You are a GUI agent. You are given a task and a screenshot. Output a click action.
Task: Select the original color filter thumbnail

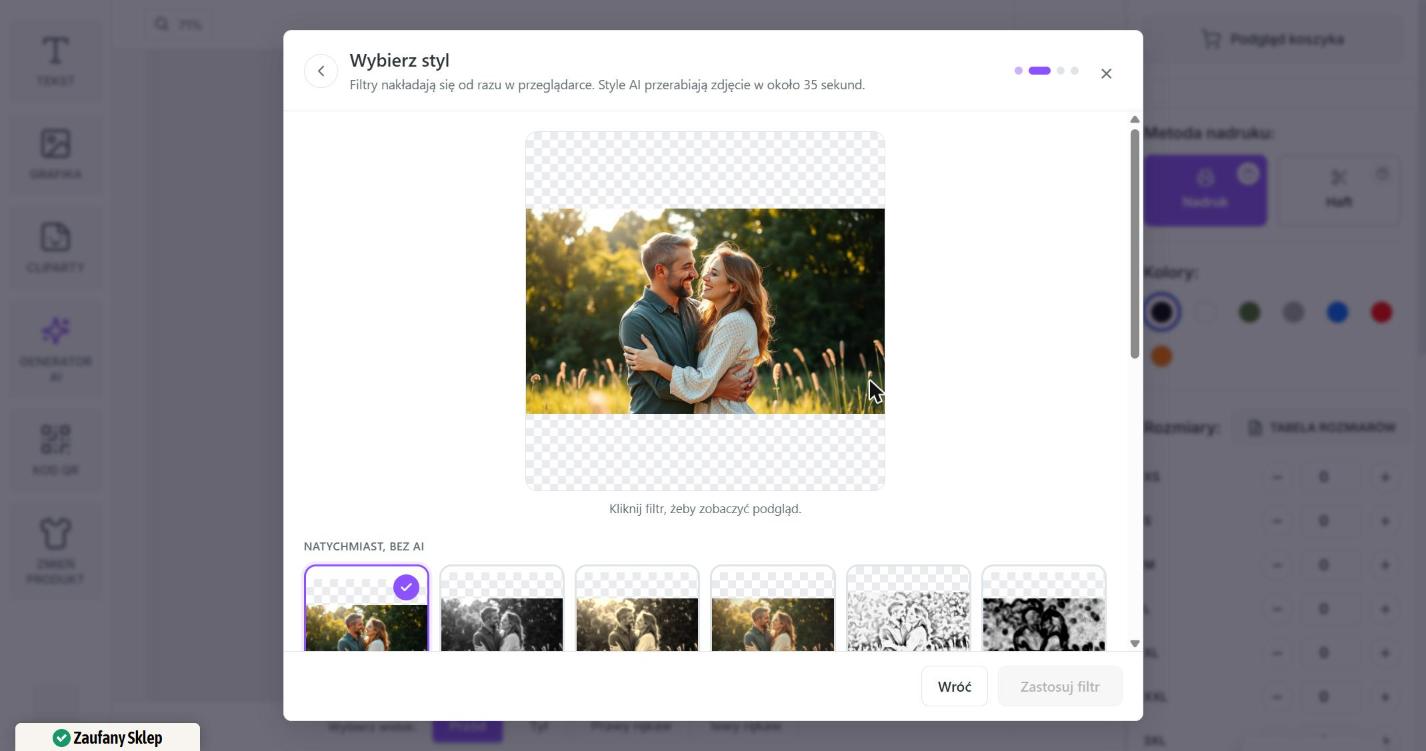pos(366,609)
